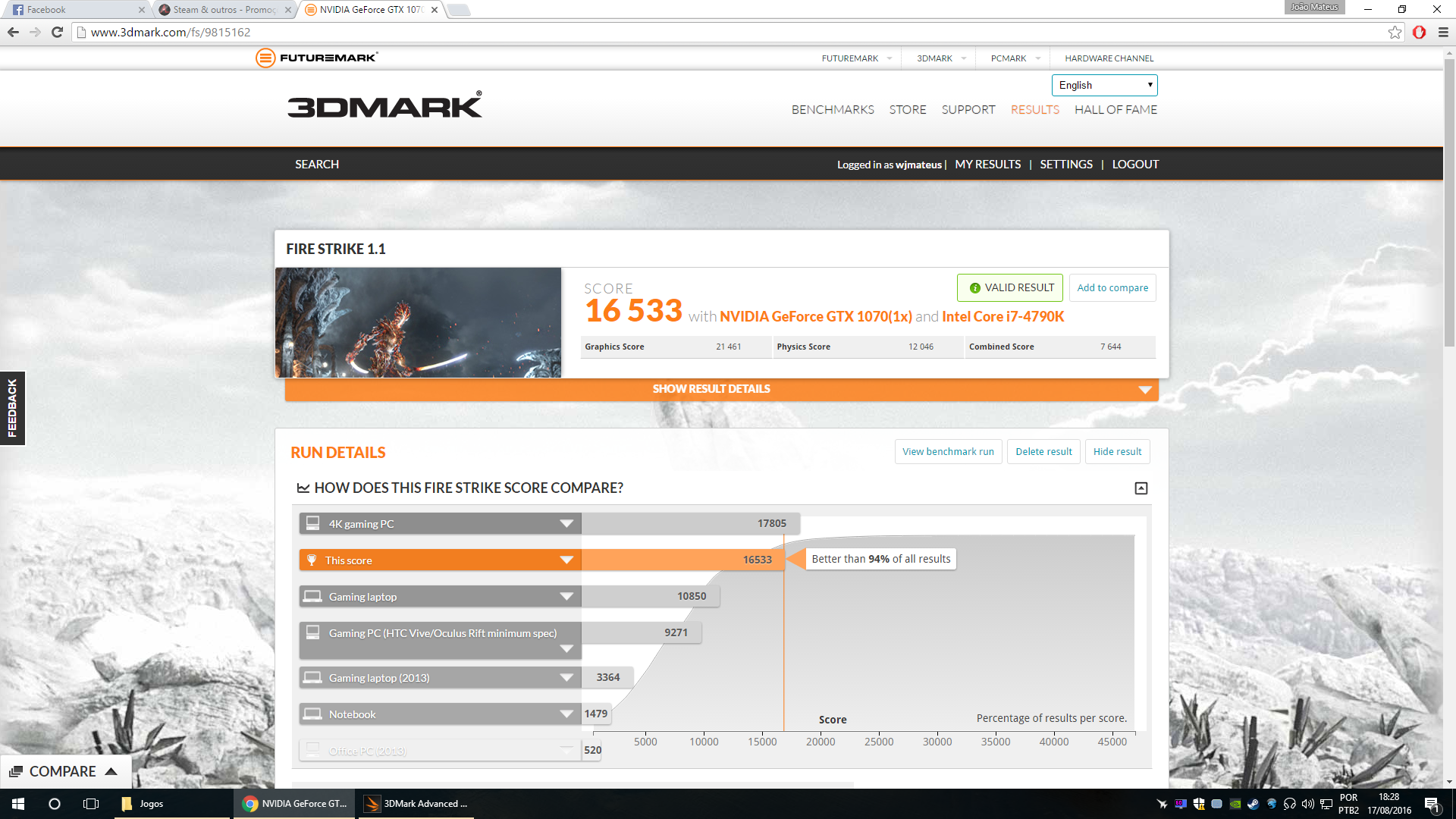Click the volume icon in system tray
Image resolution: width=1456 pixels, height=819 pixels.
click(x=1307, y=804)
